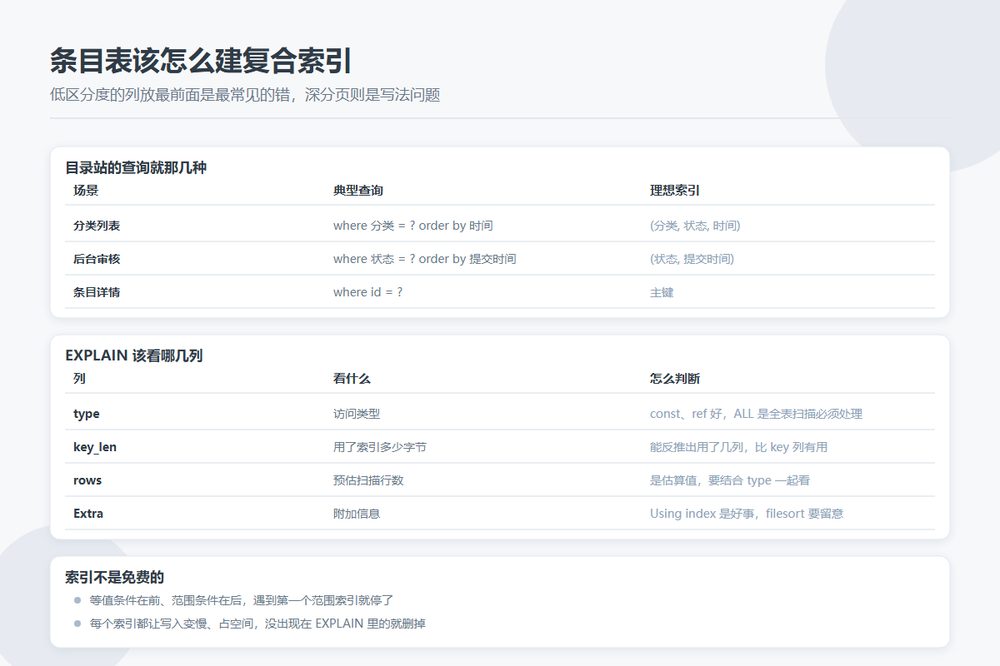Select subtitle starting with 低区分度的列放最前面

pos(245,95)
